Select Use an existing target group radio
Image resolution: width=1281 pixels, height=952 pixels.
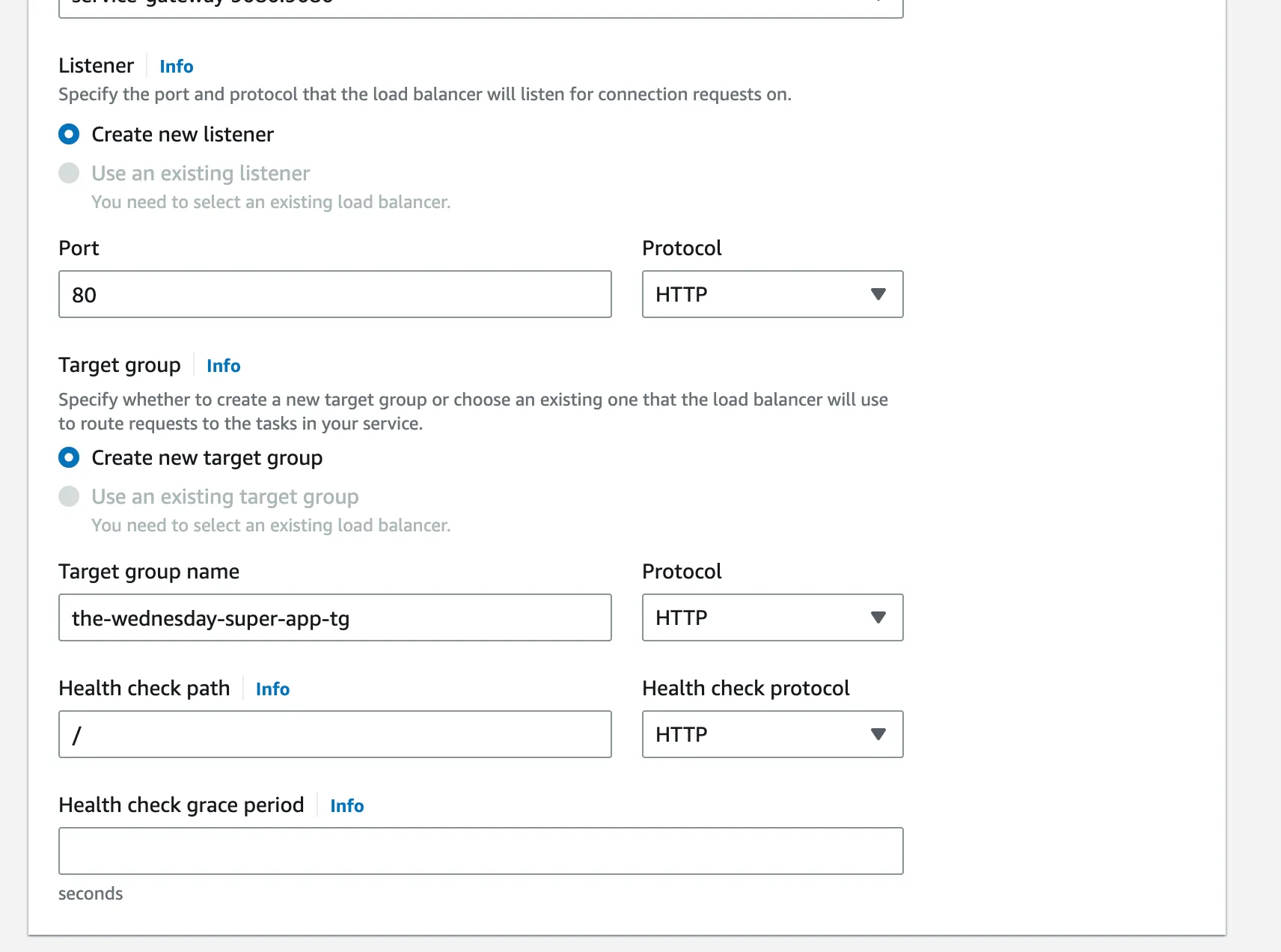(x=69, y=497)
